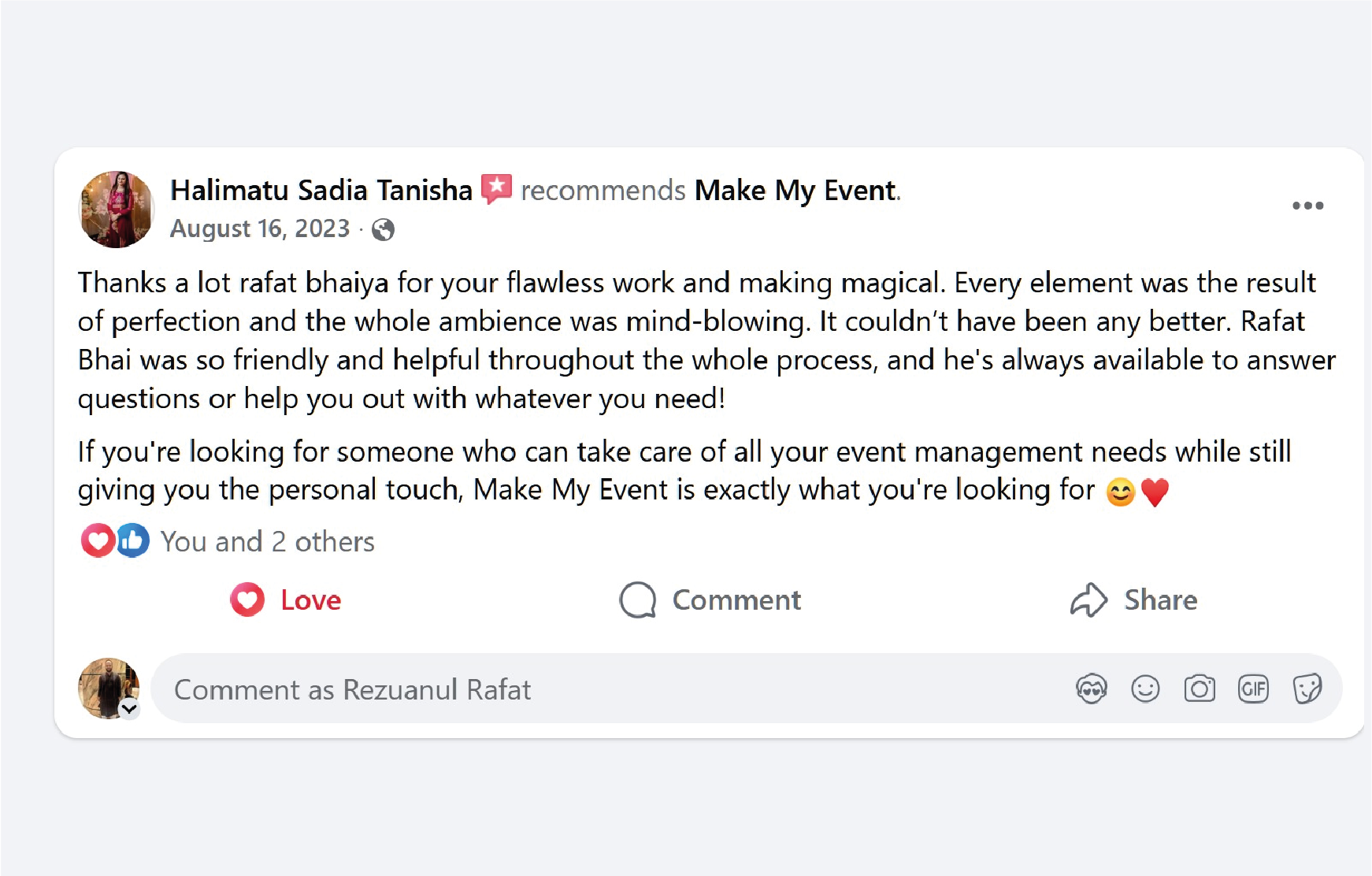
Task: Open the emoji picker in comment box
Action: point(1146,688)
